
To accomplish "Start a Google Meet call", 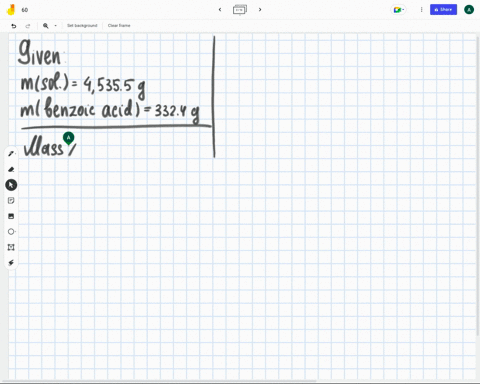I will [398, 10].
